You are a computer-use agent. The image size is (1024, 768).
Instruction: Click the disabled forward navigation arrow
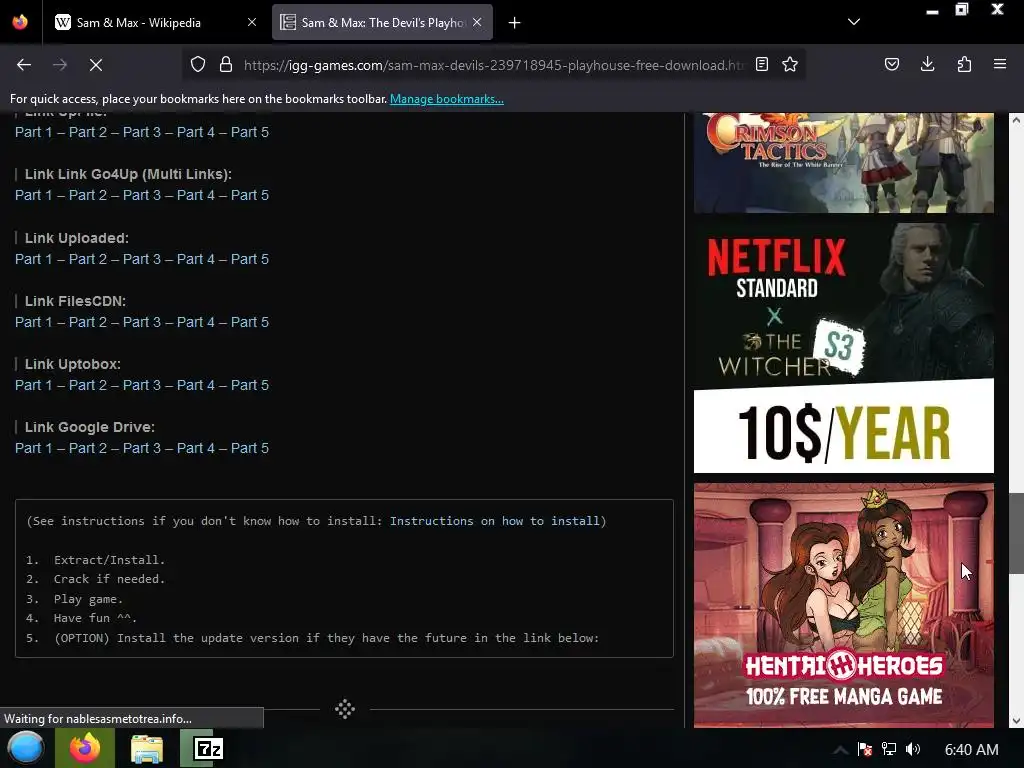tap(60, 65)
